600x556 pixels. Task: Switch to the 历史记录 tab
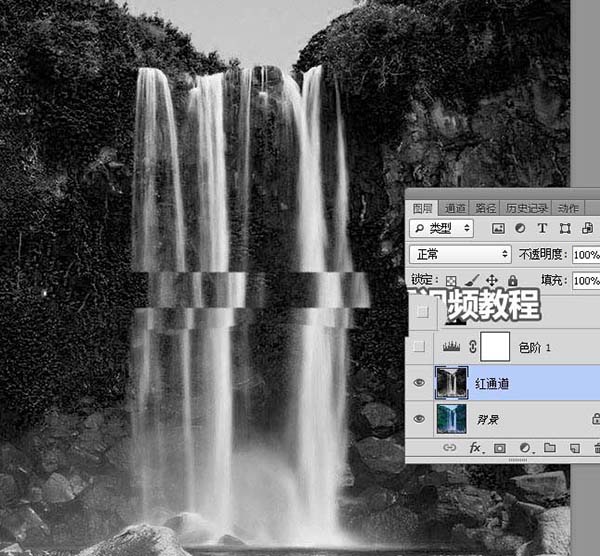(x=526, y=208)
